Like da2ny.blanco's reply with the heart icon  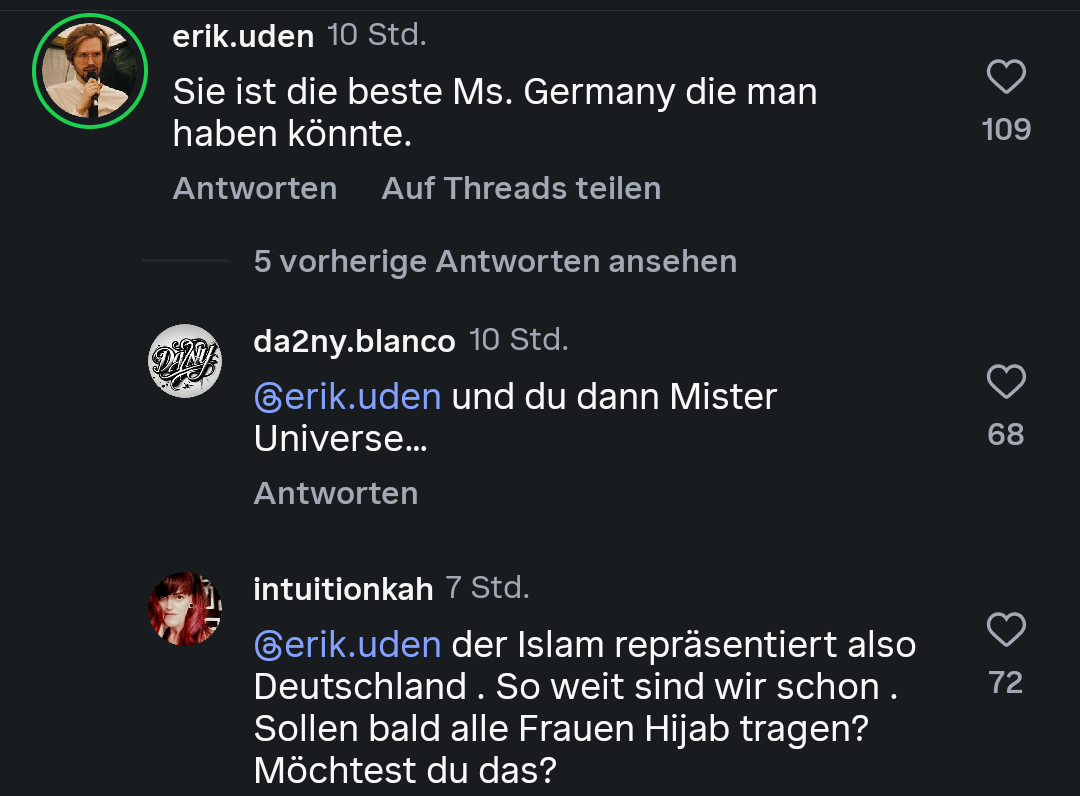1006,382
